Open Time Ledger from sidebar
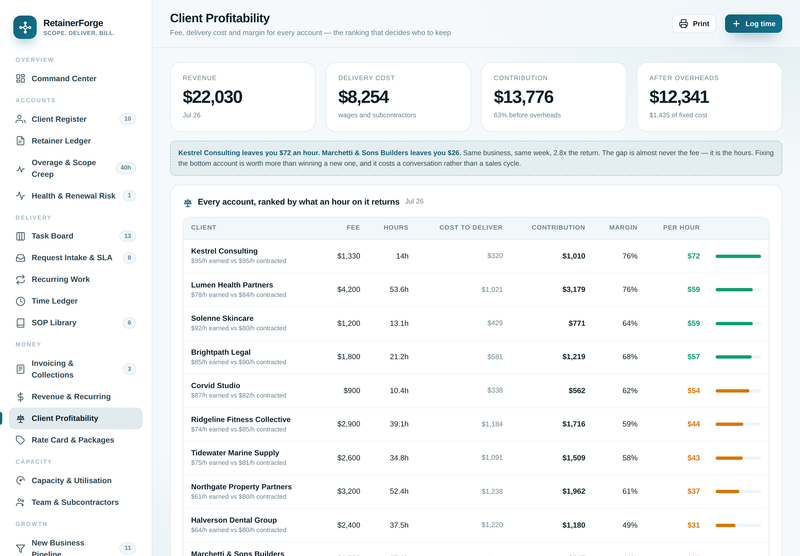Screen dimensions: 800x556 point(76,301)
